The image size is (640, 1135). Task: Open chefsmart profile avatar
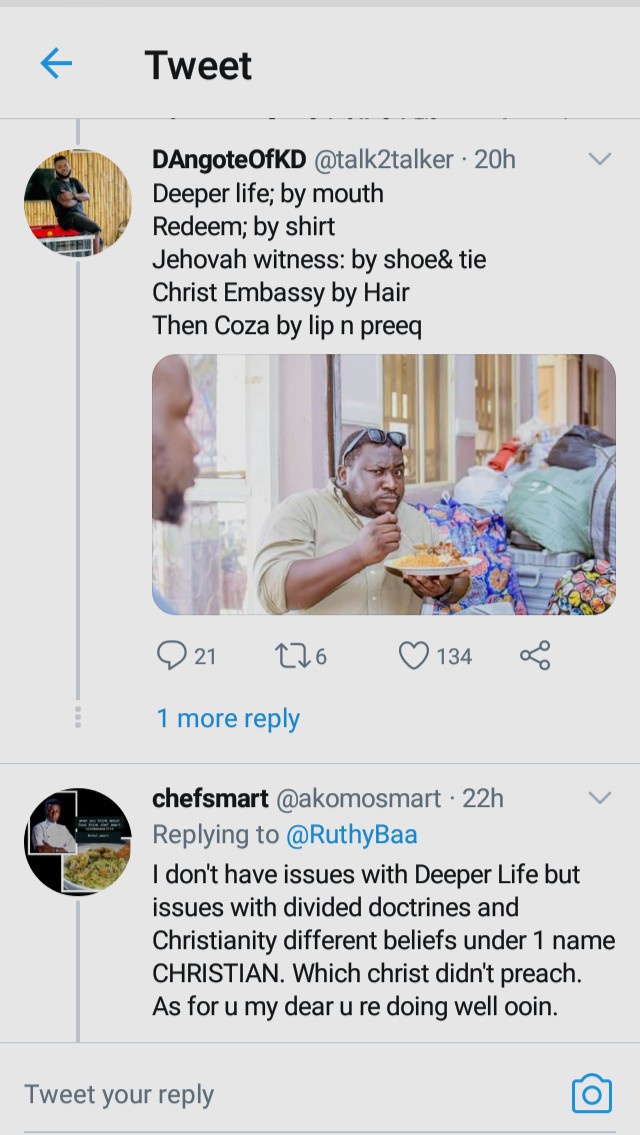pyautogui.click(x=77, y=841)
